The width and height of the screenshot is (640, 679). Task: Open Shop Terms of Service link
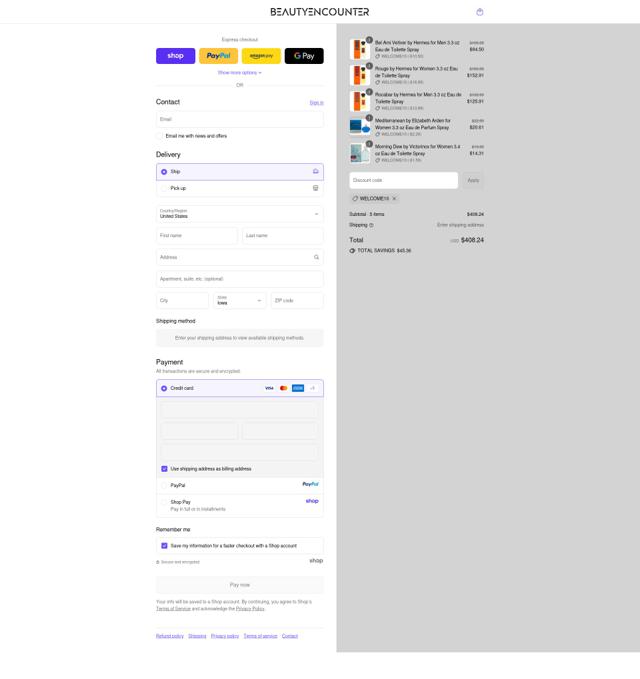click(173, 609)
